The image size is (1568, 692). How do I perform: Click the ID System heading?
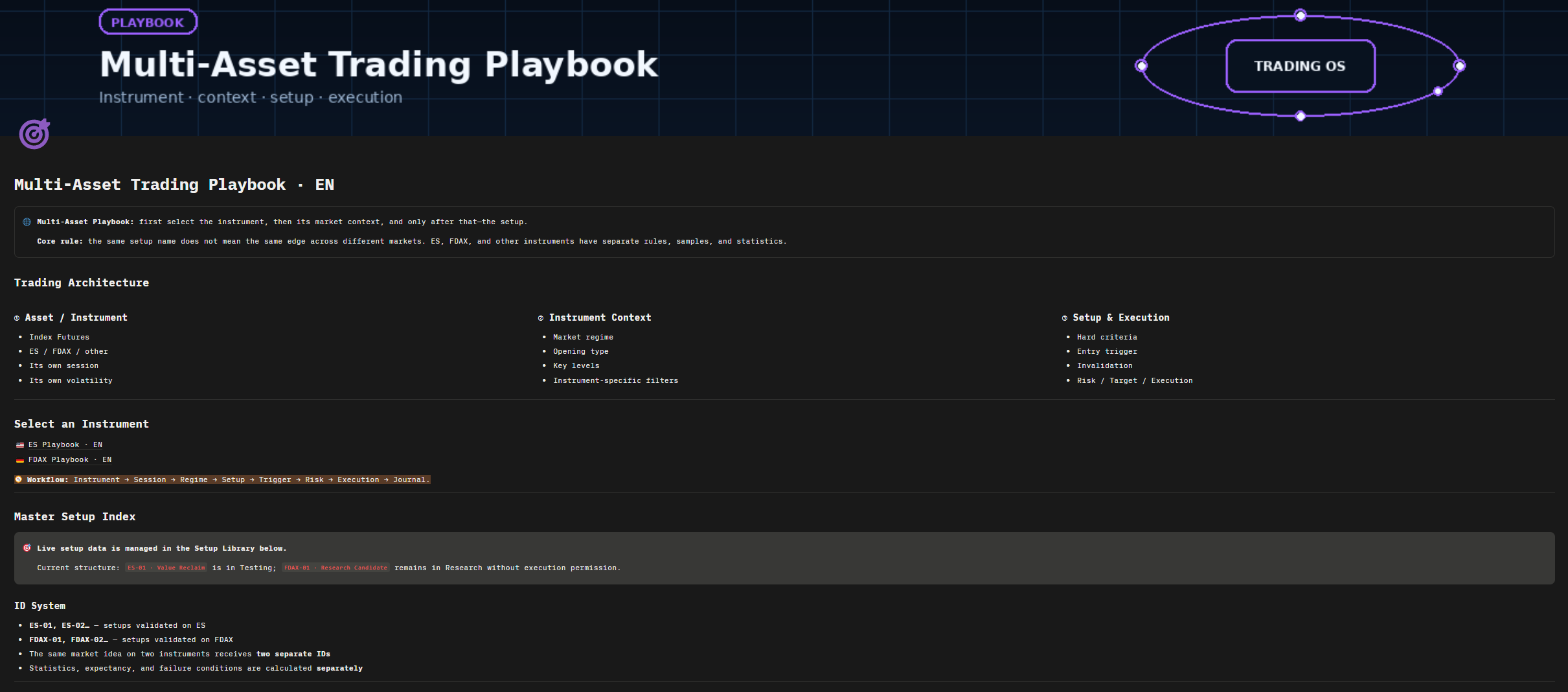coord(40,606)
